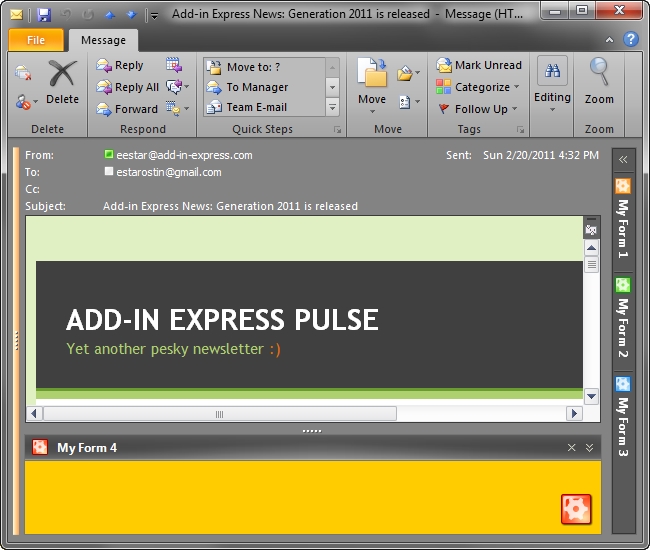
Task: Collapse the side panel with double chevron
Action: tap(623, 160)
